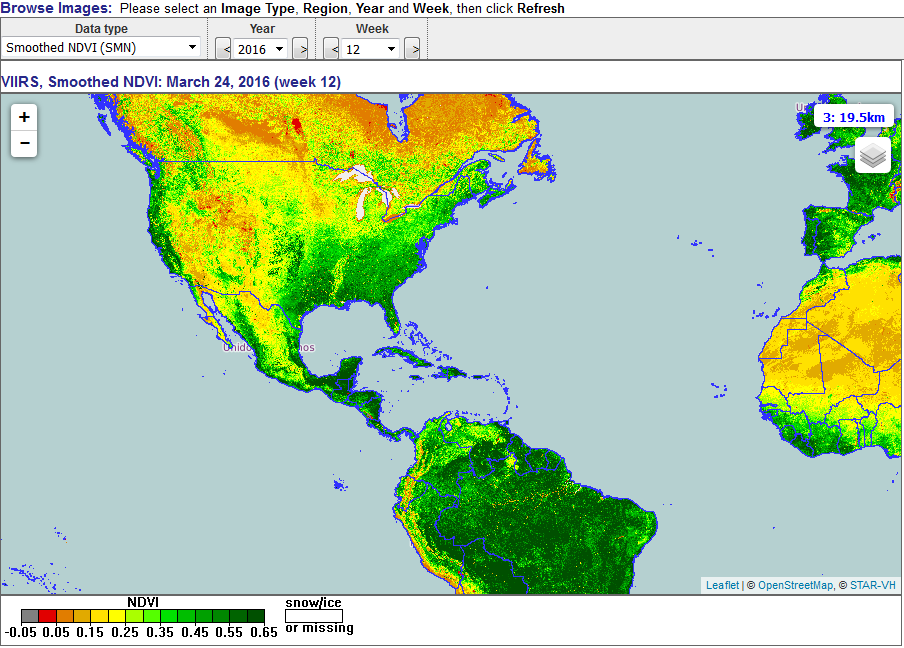The width and height of the screenshot is (904, 648).
Task: Click the 19.5km resolution indicator
Action: [x=853, y=117]
